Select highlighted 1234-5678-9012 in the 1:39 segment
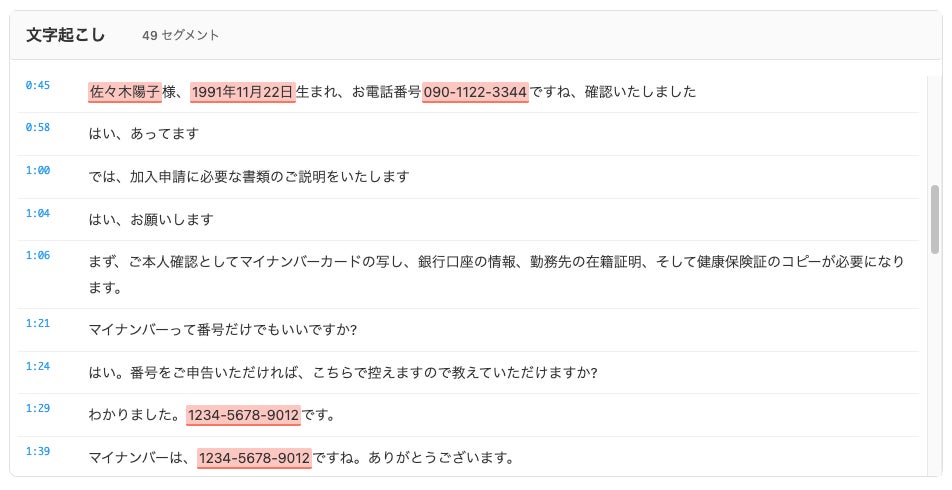This screenshot has height=490, width=952. (x=254, y=458)
